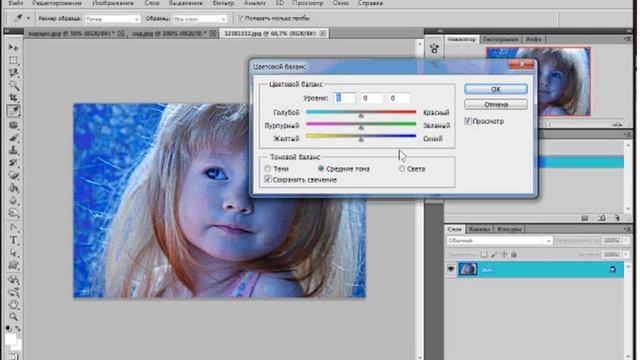Click the first Уровни value field
This screenshot has height=360, width=640.
click(344, 98)
